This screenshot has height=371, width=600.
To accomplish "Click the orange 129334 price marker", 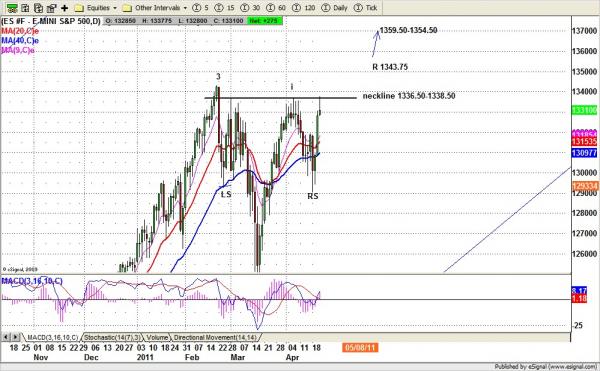I will pos(584,186).
